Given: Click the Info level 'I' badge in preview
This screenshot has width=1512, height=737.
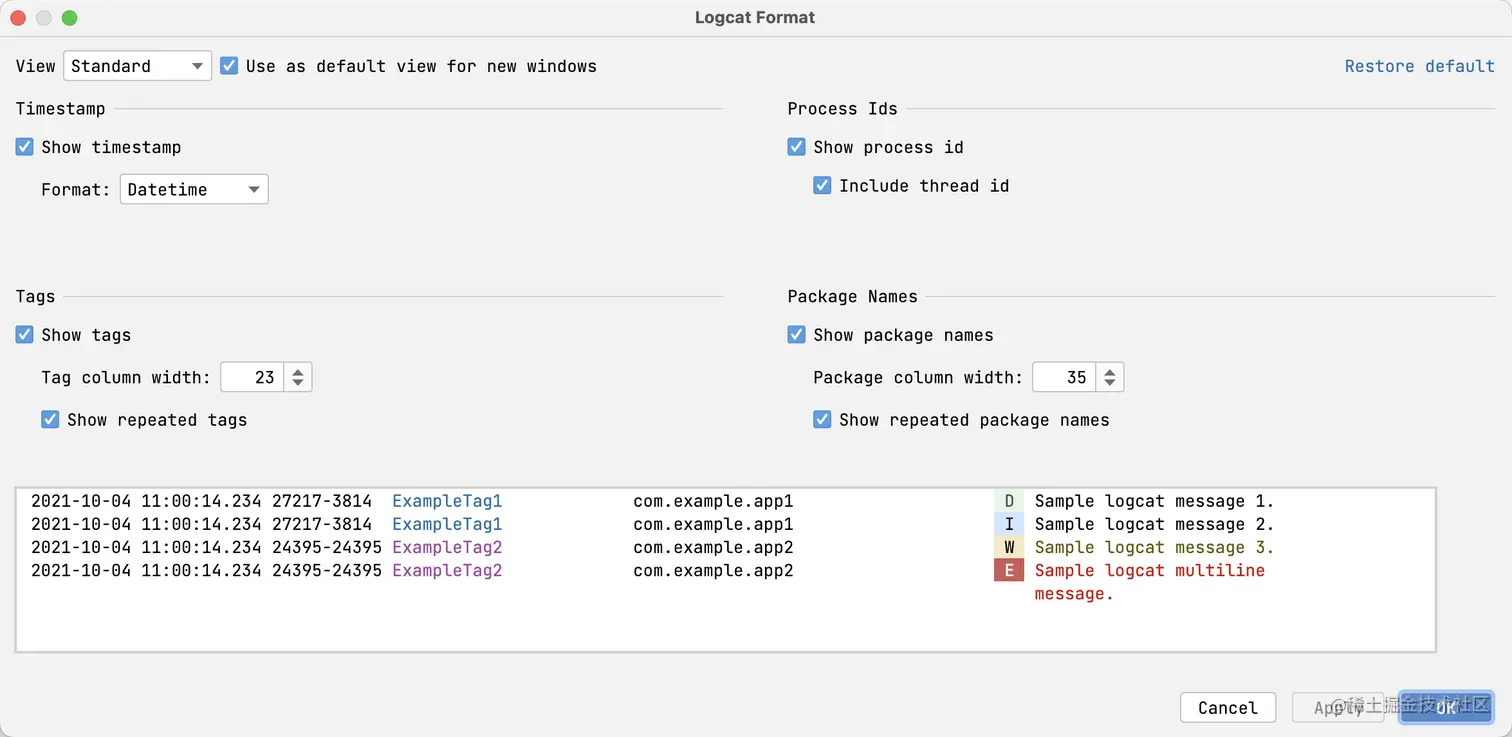Looking at the screenshot, I should coord(1008,524).
